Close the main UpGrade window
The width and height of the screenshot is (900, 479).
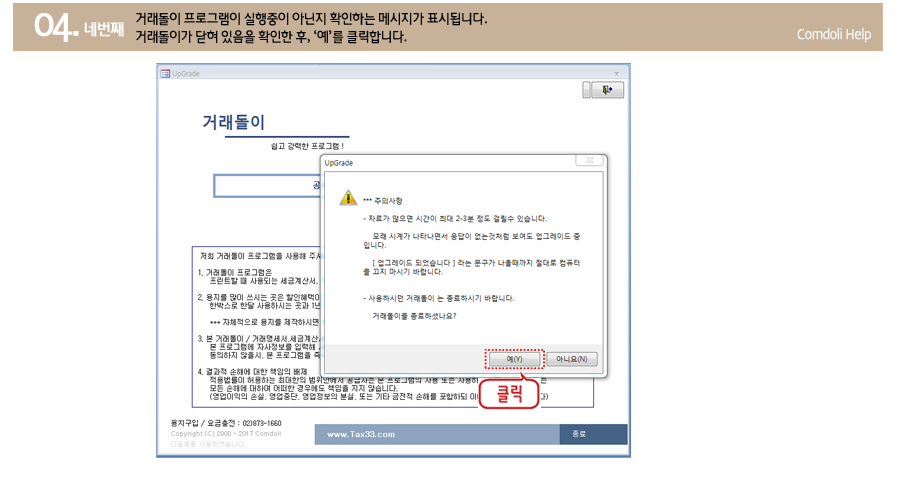(x=616, y=73)
